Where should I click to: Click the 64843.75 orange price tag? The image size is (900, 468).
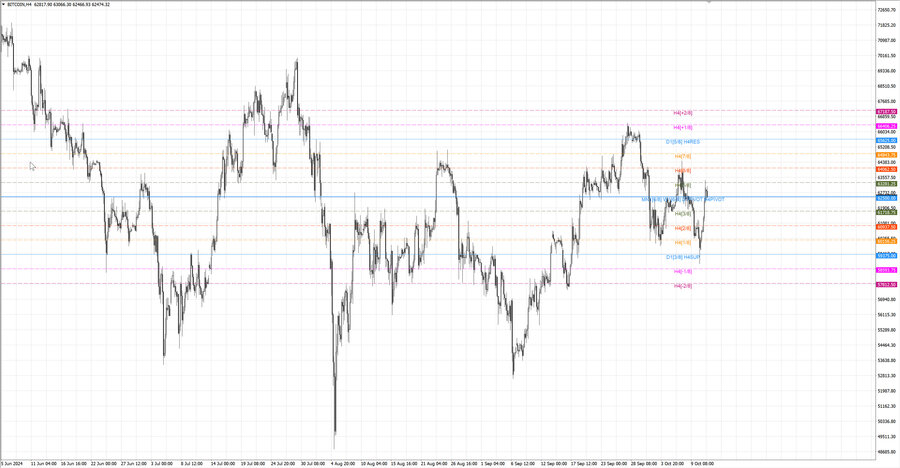tap(887, 155)
